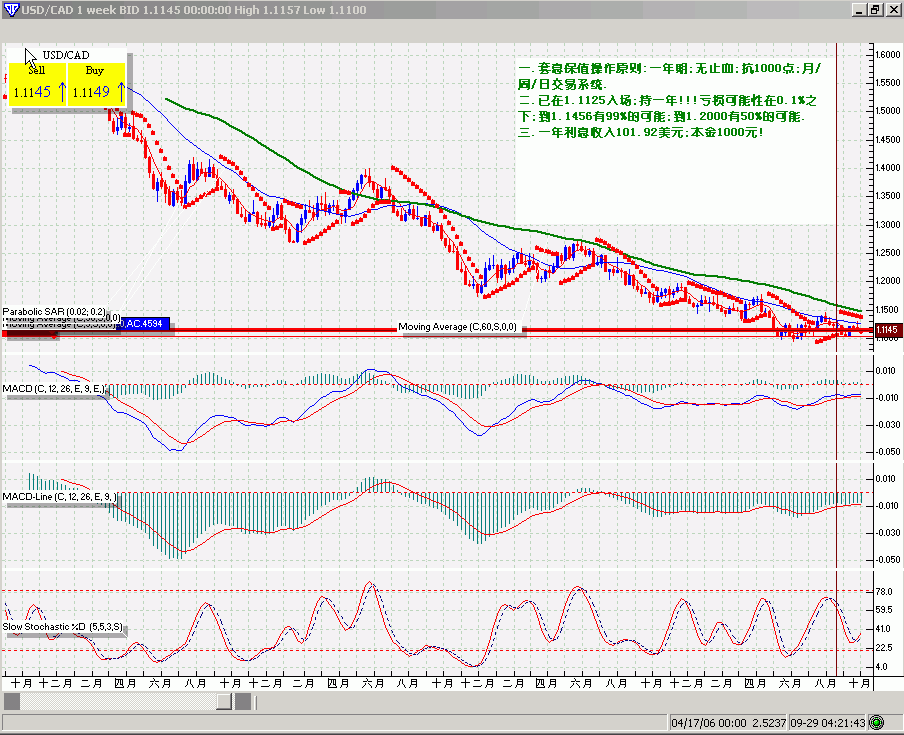Viewport: 904px width, 735px height.
Task: Click the 4.0 stochastic axis label
Action: click(x=882, y=667)
